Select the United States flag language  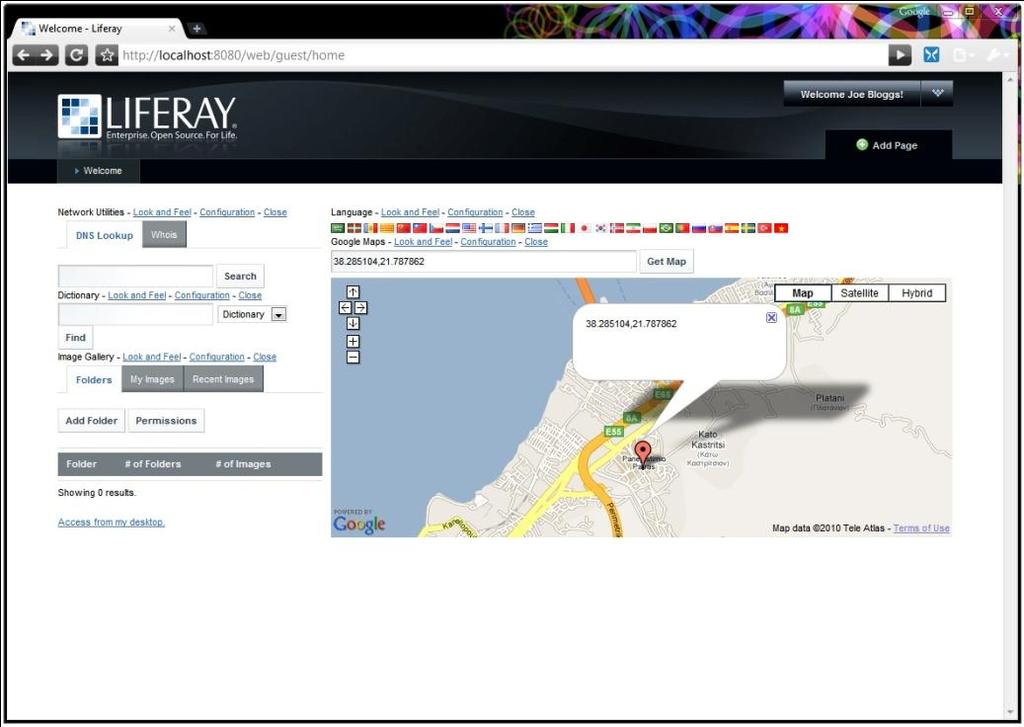[469, 228]
